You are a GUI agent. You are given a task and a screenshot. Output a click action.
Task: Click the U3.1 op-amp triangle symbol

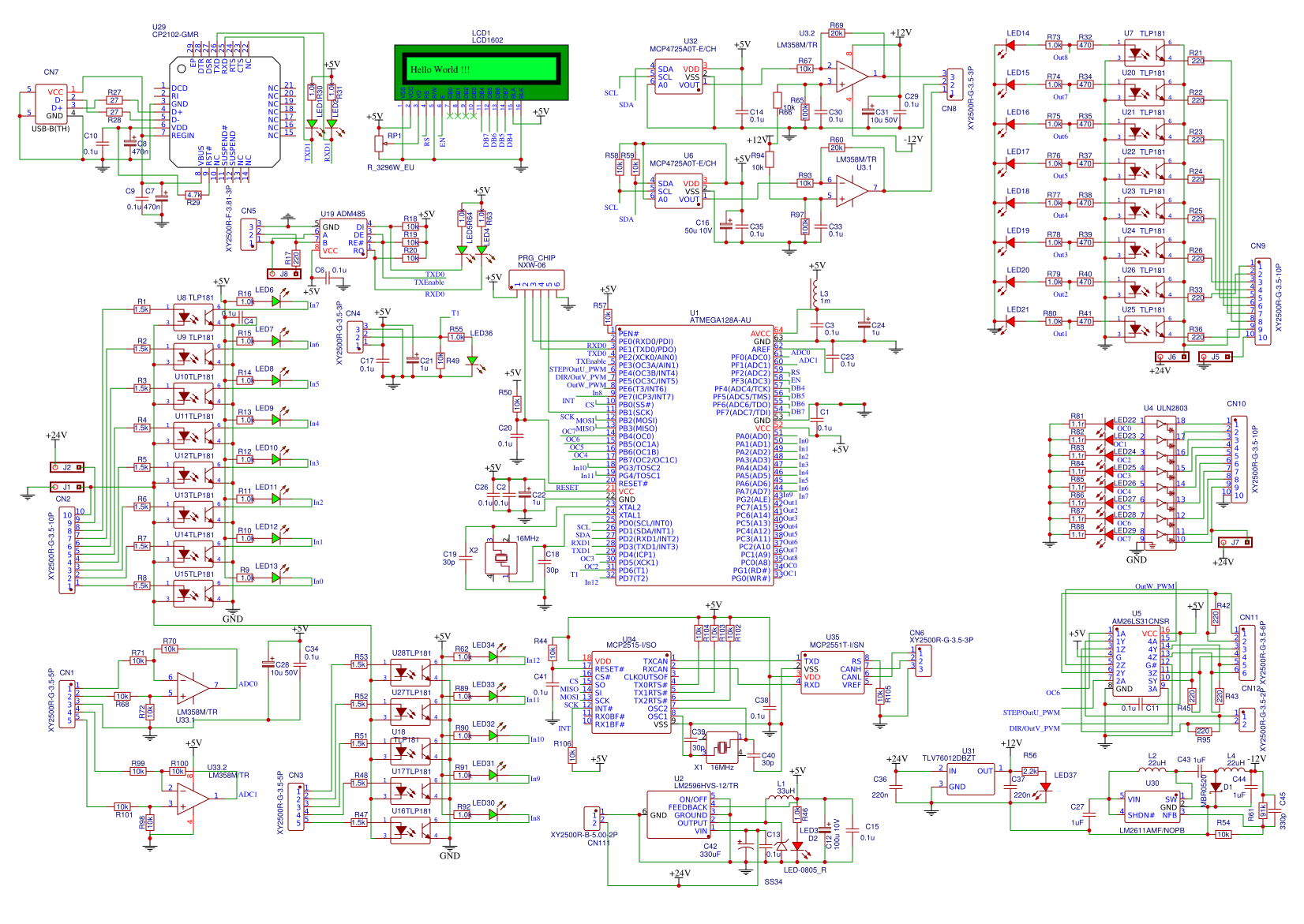pos(852,189)
